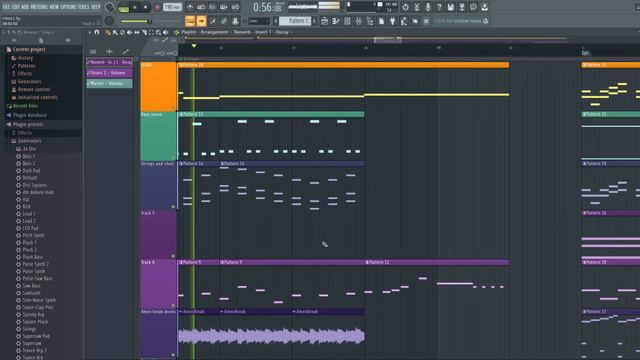Viewport: 640px width, 360px height.
Task: Select the playlist magnet snap icon
Action: (97, 32)
